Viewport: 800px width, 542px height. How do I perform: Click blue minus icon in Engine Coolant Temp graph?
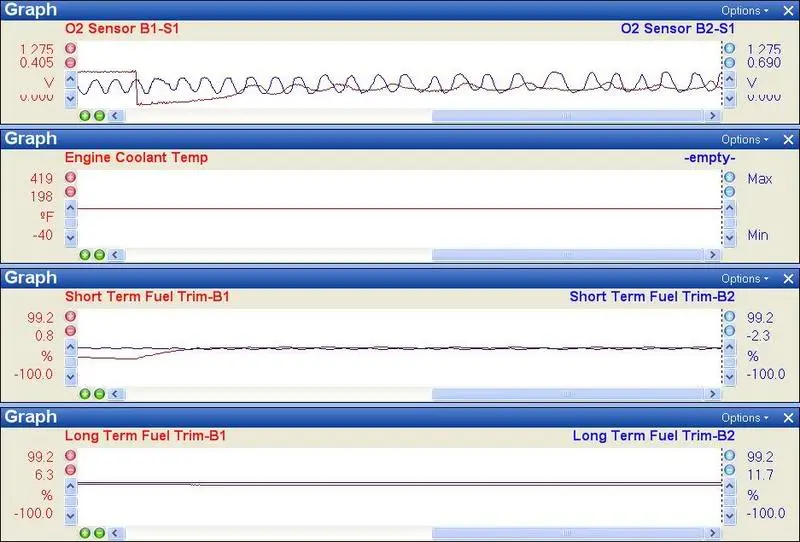730,191
